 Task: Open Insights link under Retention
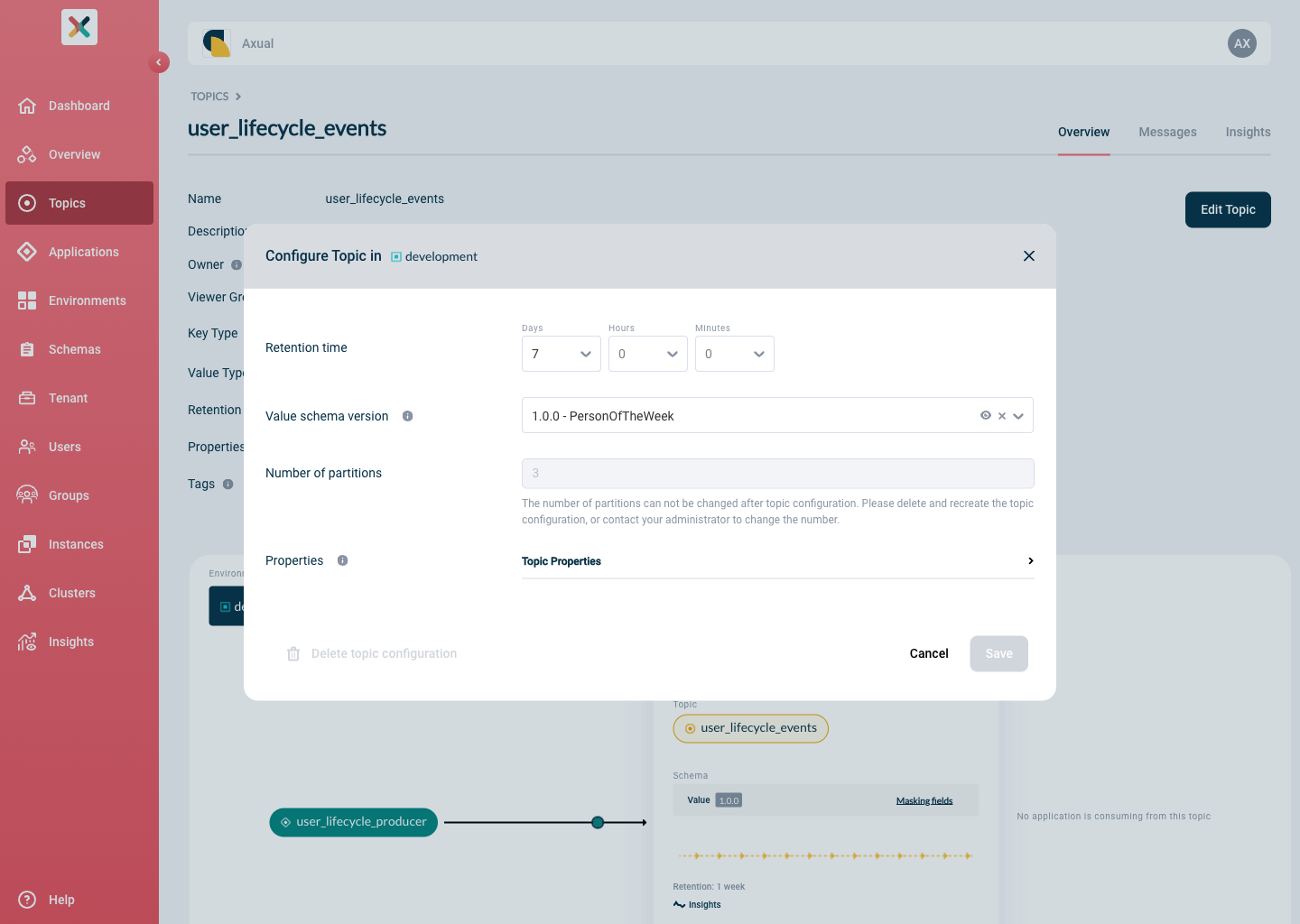point(697,904)
